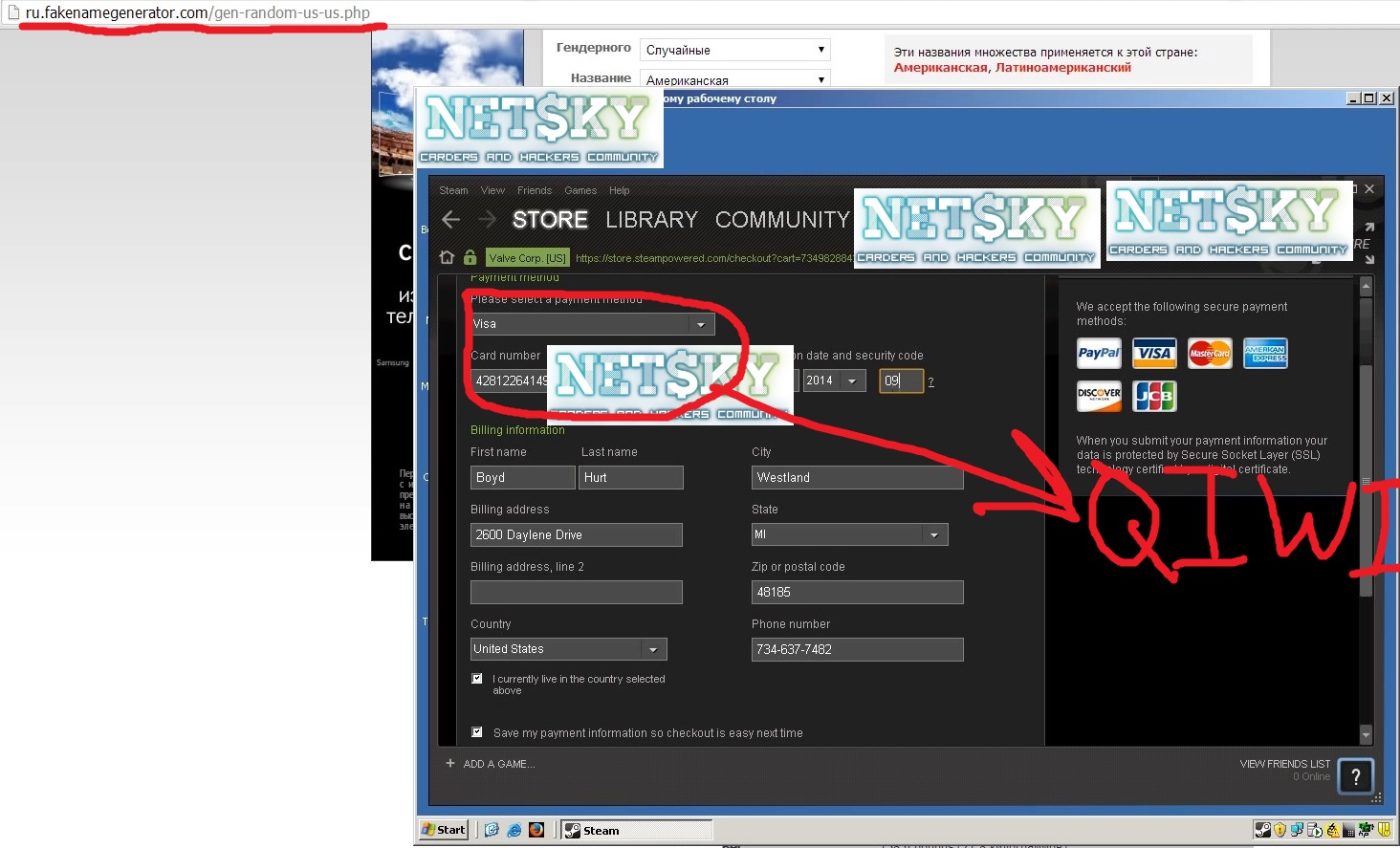Open the Country dropdown showing United States
This screenshot has height=848, width=1400.
[568, 649]
